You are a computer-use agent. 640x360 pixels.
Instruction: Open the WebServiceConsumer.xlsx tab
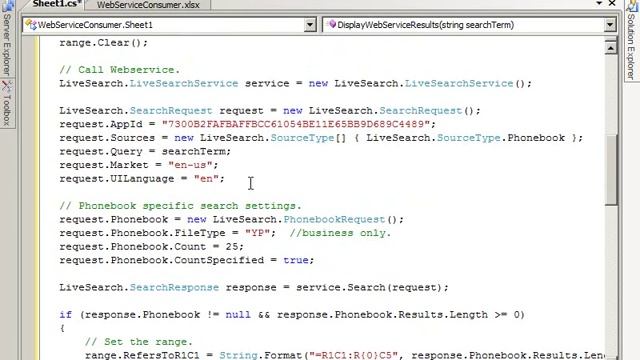pyautogui.click(x=148, y=5)
